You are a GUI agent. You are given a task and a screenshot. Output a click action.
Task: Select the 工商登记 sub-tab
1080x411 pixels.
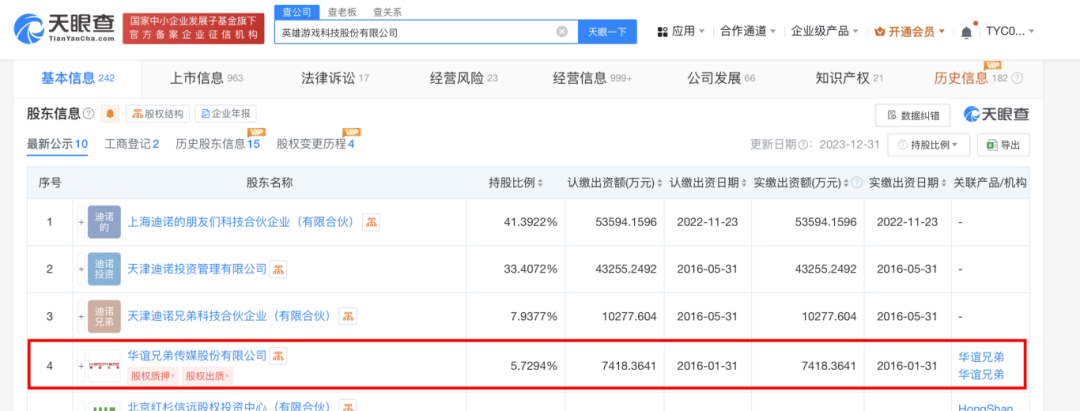click(132, 145)
